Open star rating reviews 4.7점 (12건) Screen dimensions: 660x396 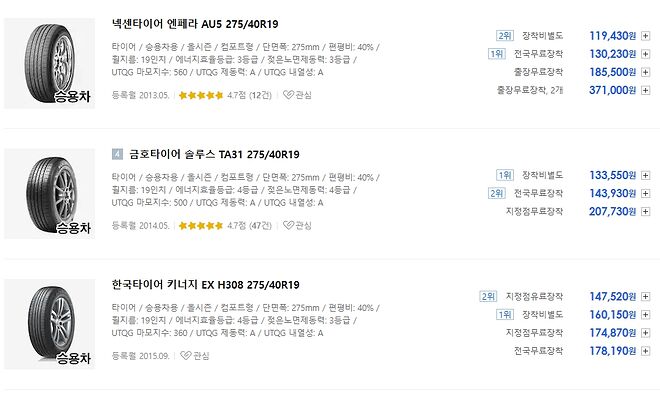[x=225, y=95]
